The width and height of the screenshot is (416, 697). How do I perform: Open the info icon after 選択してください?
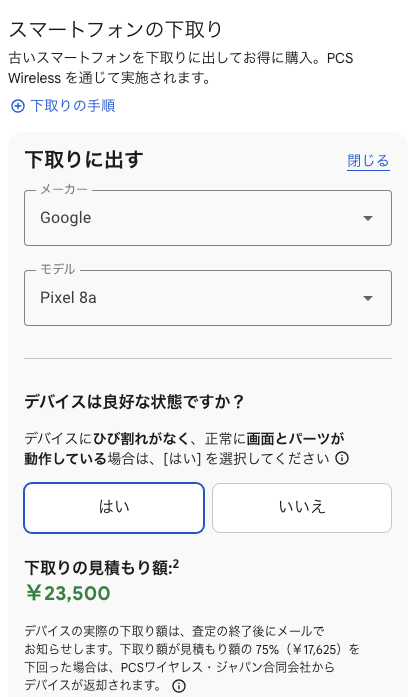click(342, 458)
